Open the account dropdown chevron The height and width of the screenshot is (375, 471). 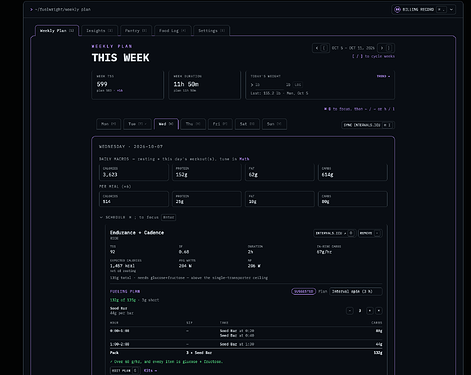[x=451, y=9]
